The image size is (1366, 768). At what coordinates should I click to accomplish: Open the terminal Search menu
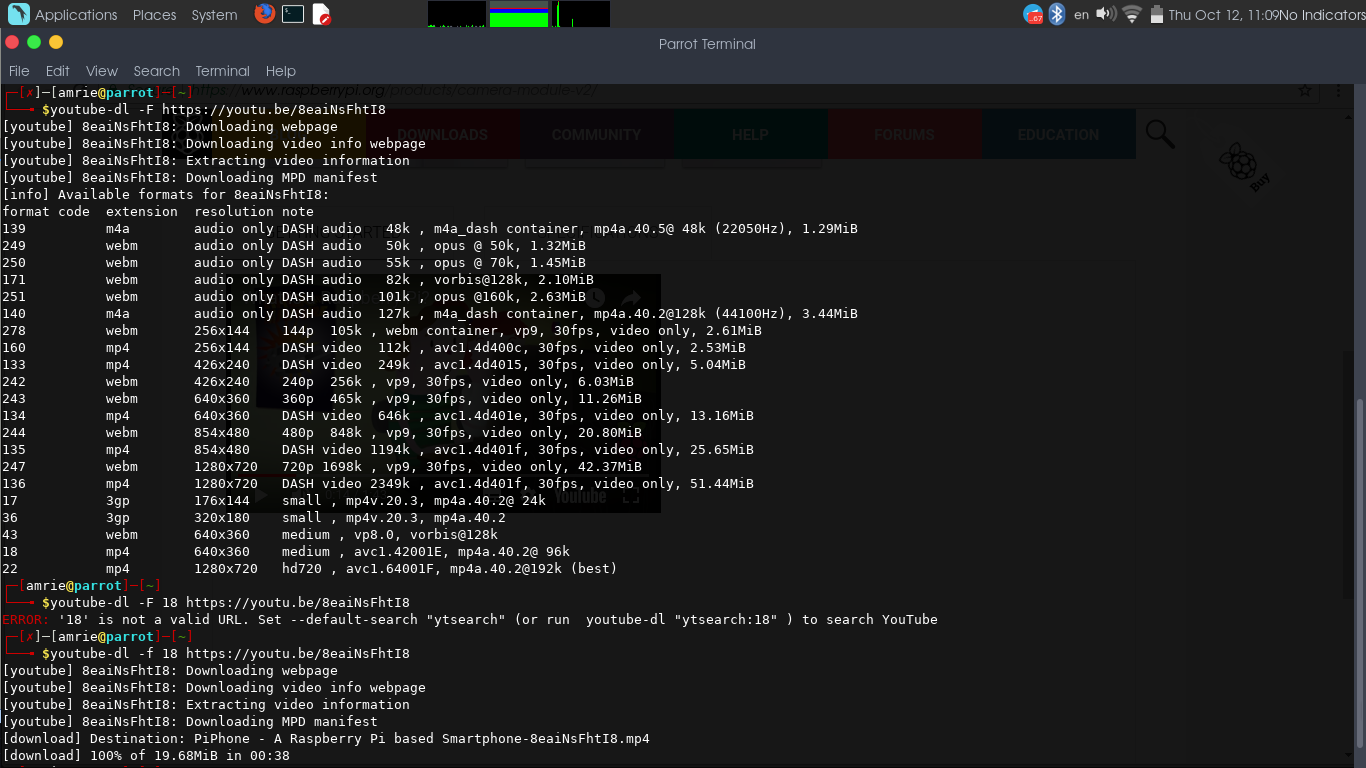click(157, 71)
